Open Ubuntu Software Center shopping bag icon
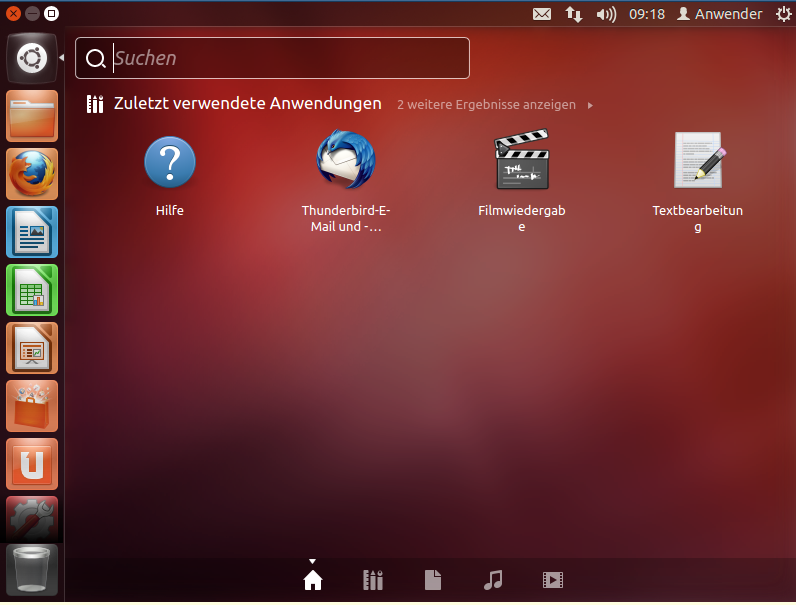Screen dimensions: 796x605 (31, 406)
